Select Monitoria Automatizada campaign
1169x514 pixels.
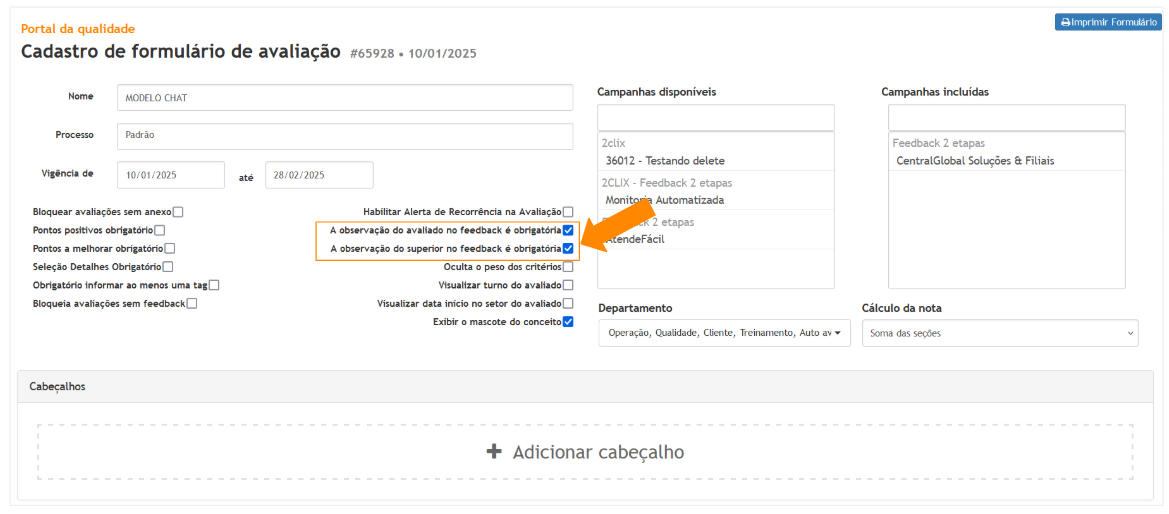664,200
